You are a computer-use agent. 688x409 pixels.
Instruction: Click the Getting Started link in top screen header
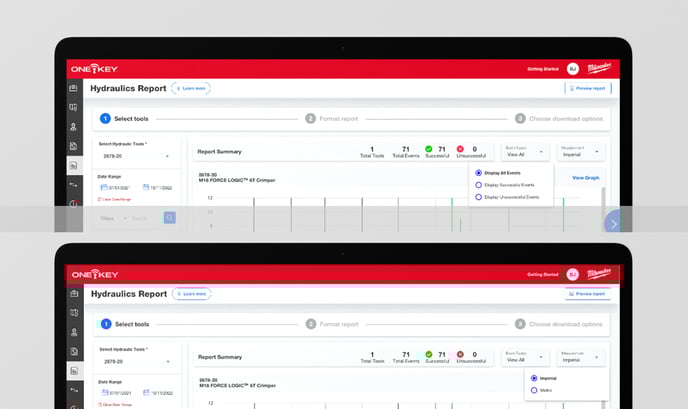click(543, 69)
